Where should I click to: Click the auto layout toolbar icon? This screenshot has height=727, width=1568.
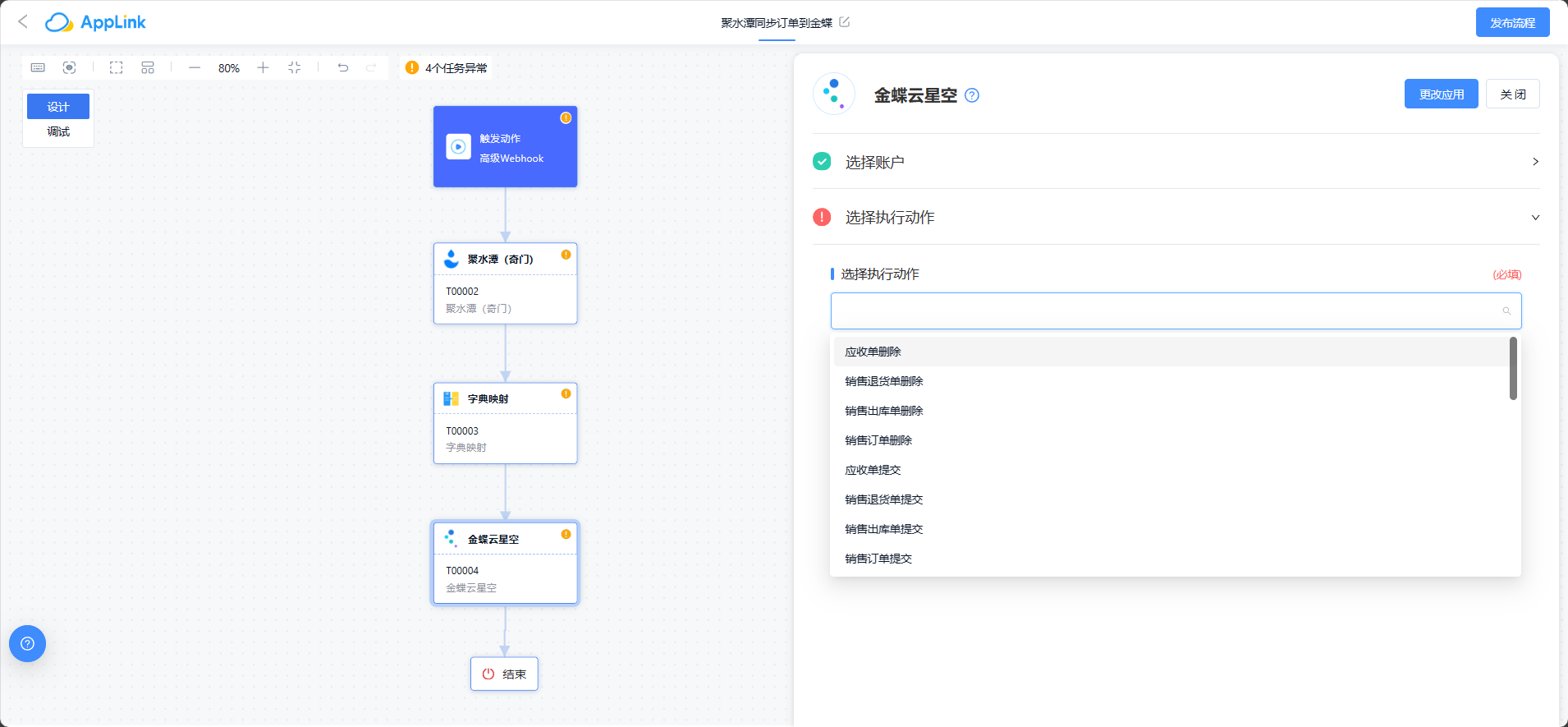click(x=148, y=67)
